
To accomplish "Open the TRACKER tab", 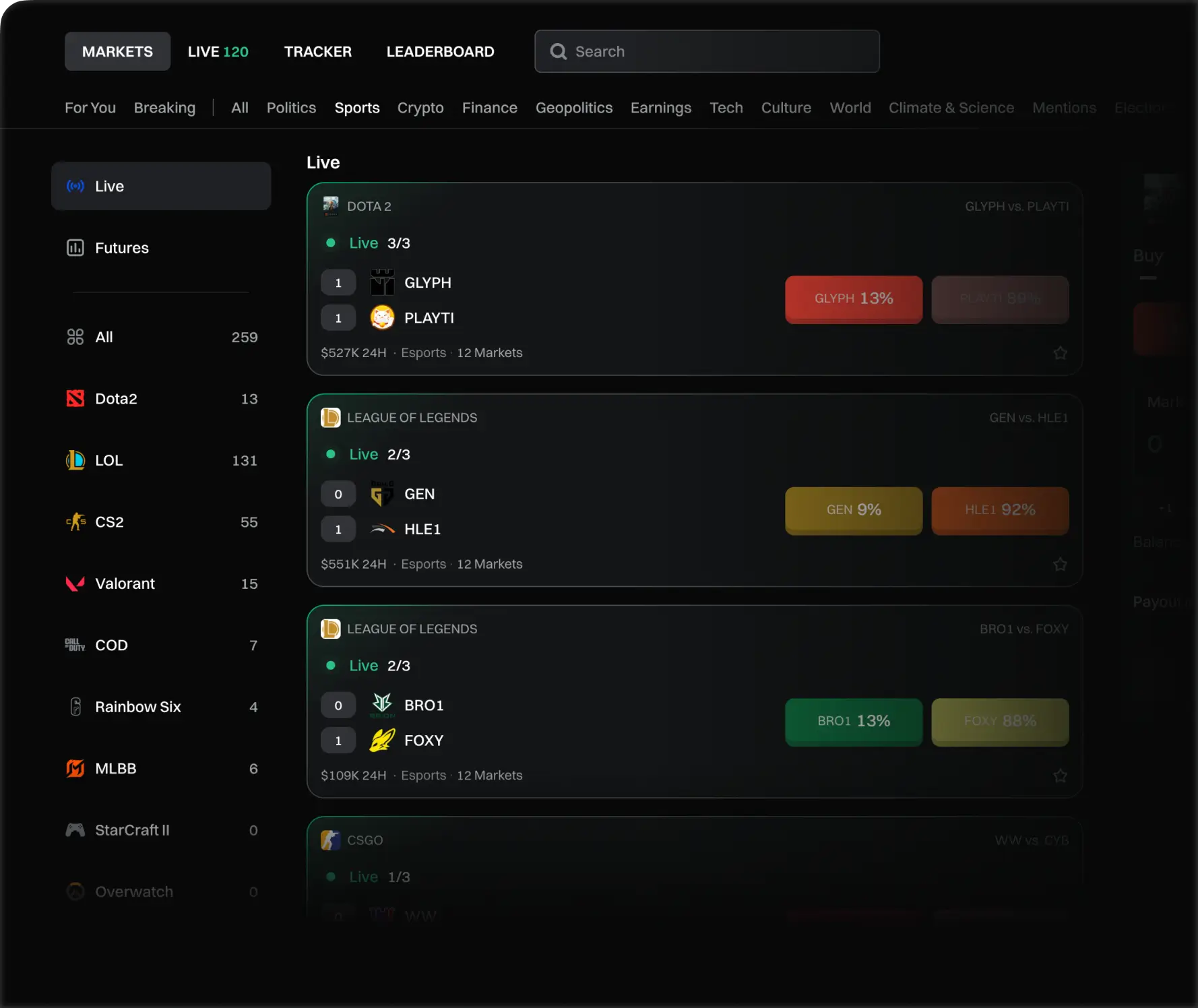I will tap(317, 51).
